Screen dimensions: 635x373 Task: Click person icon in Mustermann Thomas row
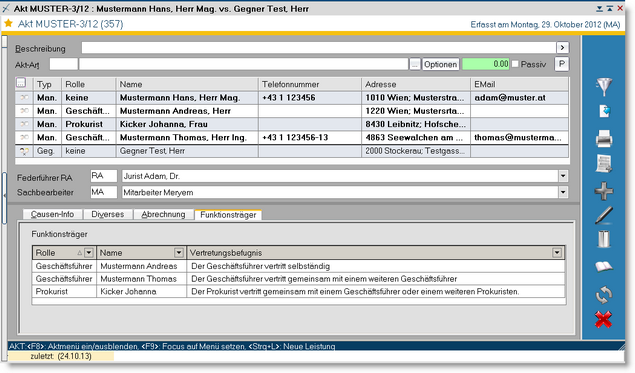pos(24,137)
